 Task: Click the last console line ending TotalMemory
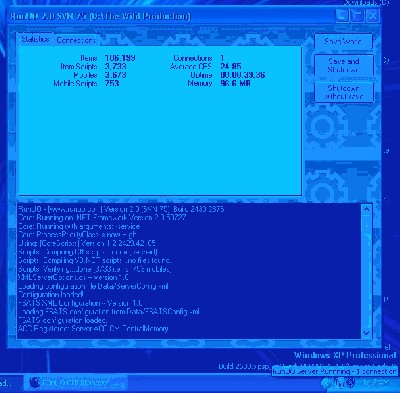(93, 329)
